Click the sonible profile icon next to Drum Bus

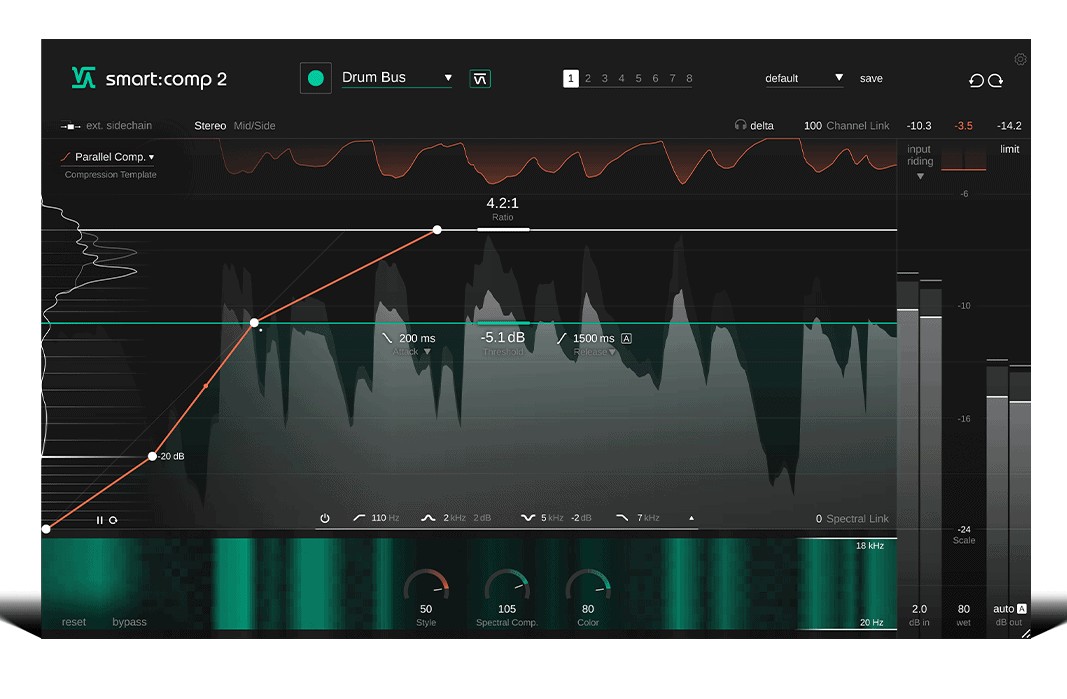click(x=480, y=79)
